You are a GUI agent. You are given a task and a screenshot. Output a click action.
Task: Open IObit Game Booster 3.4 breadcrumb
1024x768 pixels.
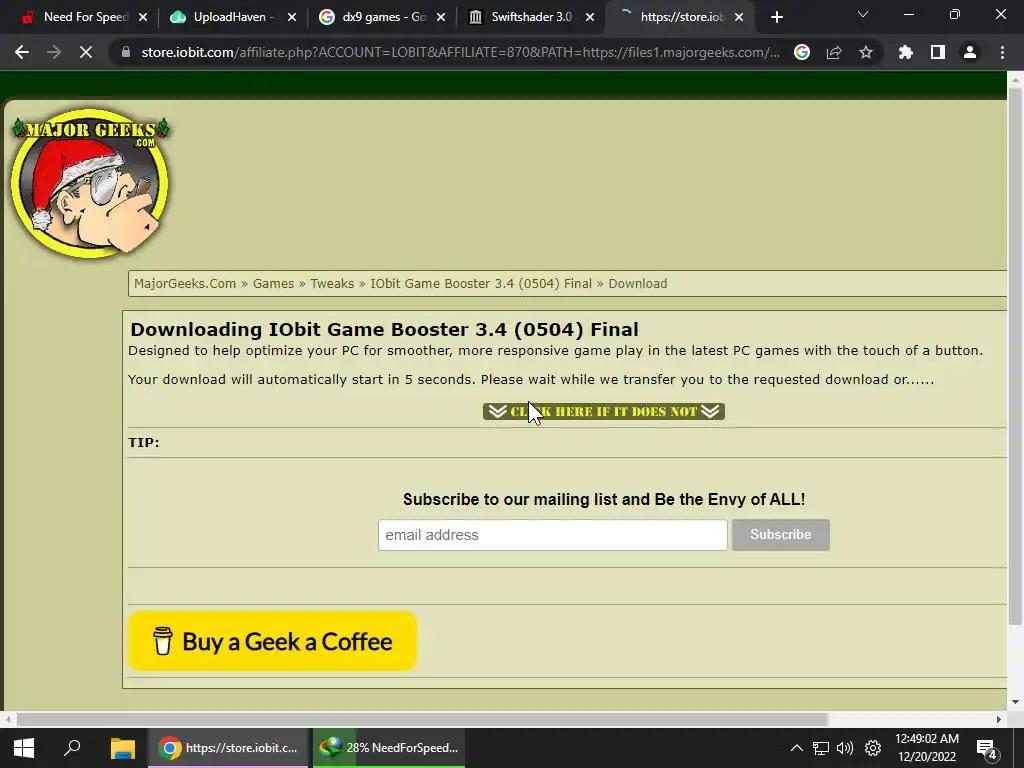point(481,283)
